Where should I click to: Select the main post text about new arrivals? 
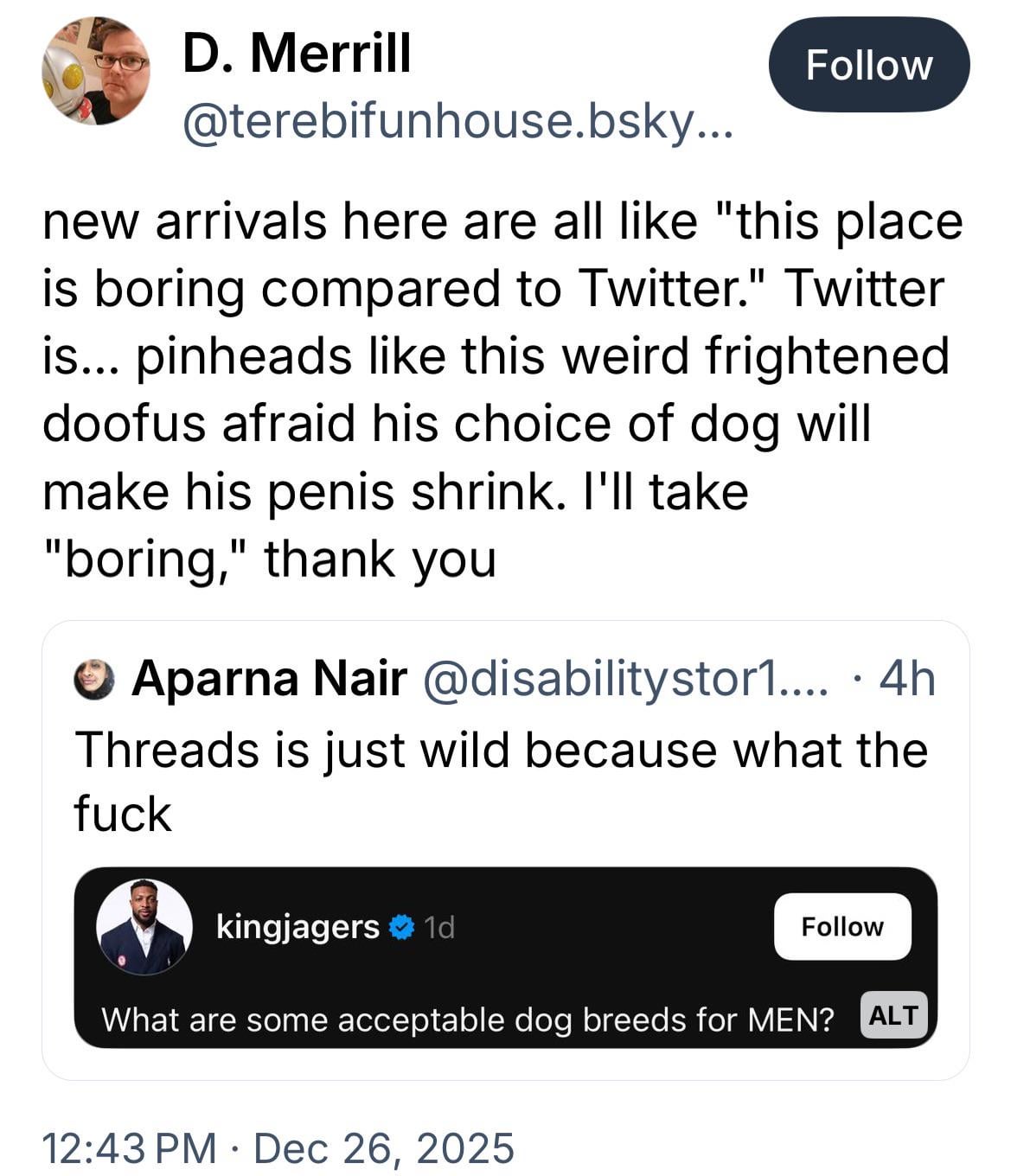[502, 389]
